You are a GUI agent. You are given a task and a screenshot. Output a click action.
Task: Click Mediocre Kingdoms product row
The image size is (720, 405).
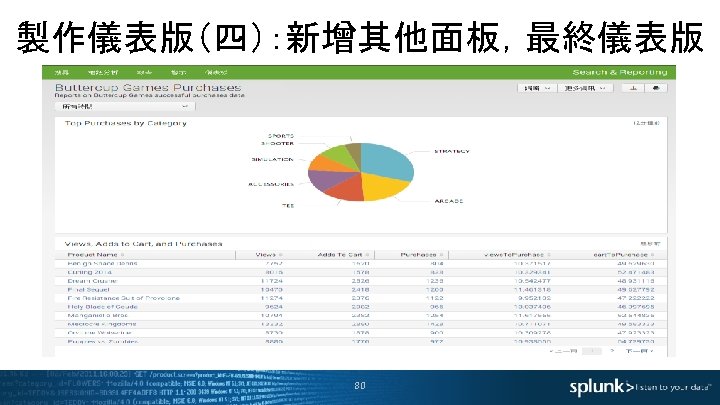[360, 324]
